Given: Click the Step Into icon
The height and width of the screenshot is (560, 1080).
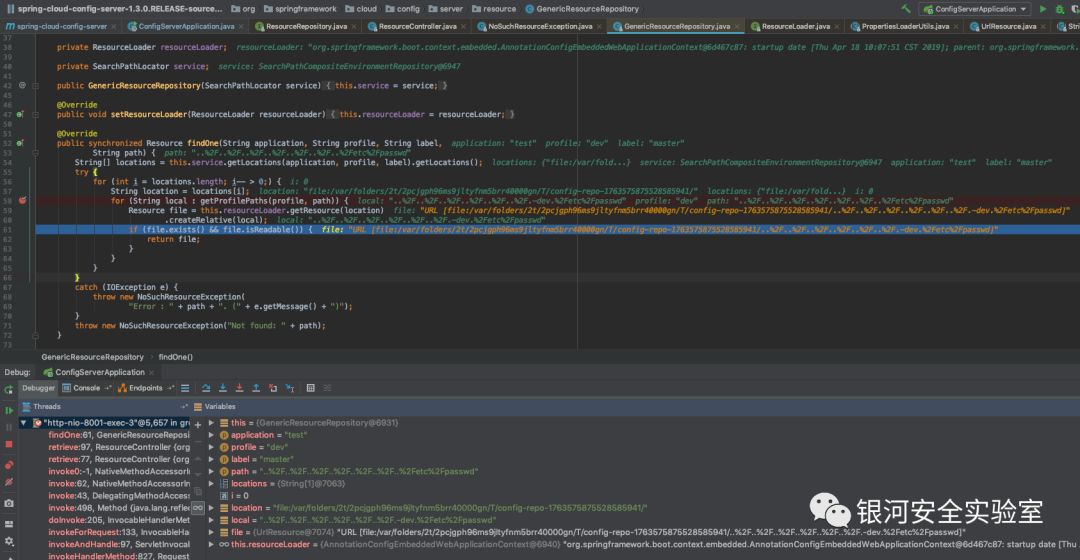Looking at the screenshot, I should tap(222, 388).
